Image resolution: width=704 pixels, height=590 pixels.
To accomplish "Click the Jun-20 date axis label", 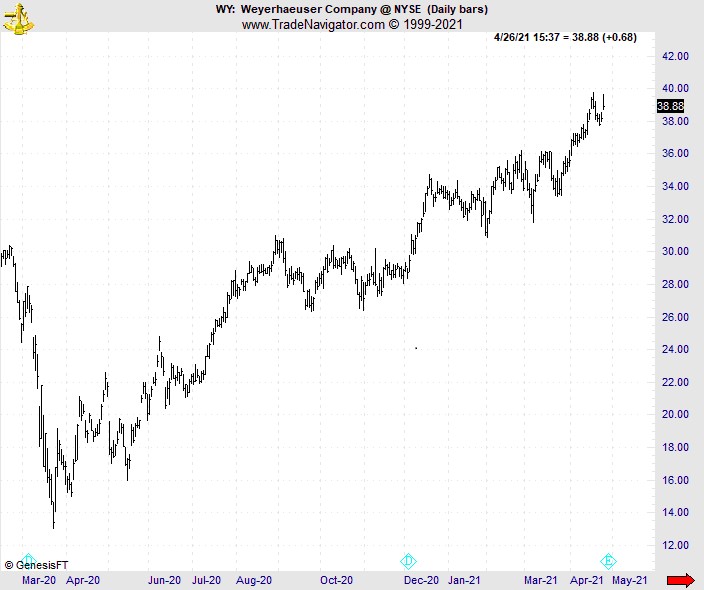I will tap(164, 580).
